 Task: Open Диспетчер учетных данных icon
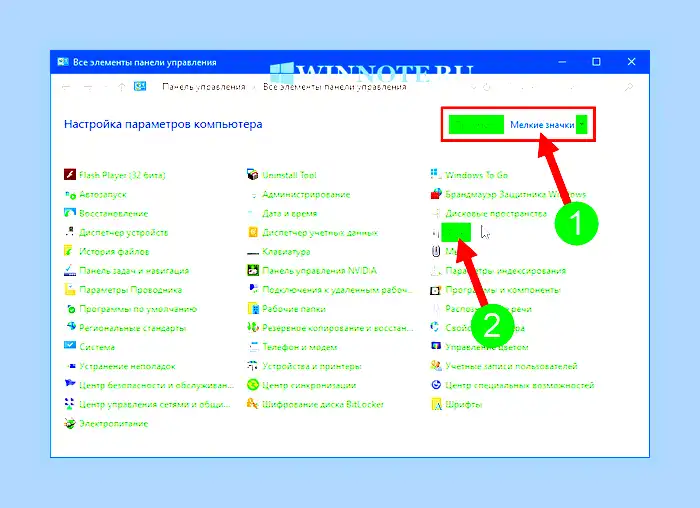coord(253,232)
